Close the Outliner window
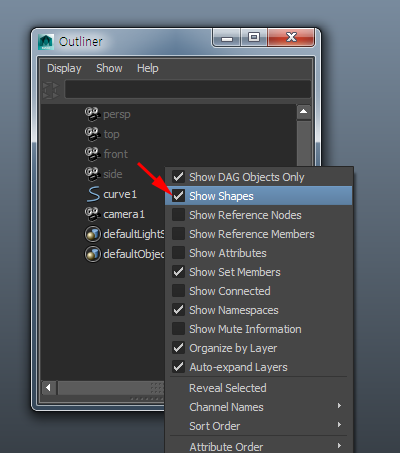The width and height of the screenshot is (400, 453). click(291, 37)
